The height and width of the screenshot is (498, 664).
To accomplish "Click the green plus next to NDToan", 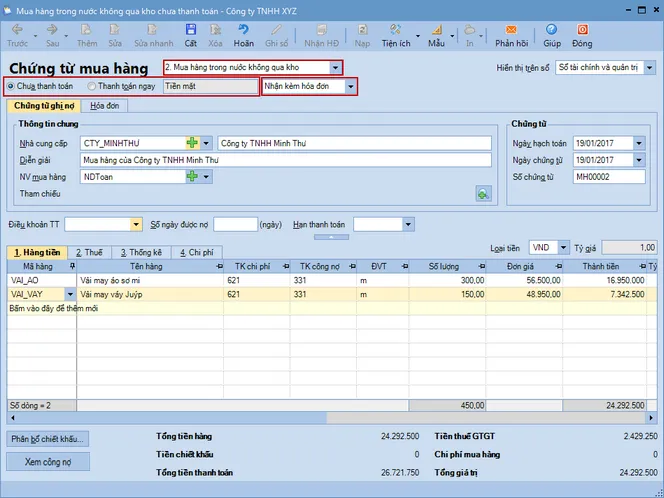I will [x=191, y=177].
